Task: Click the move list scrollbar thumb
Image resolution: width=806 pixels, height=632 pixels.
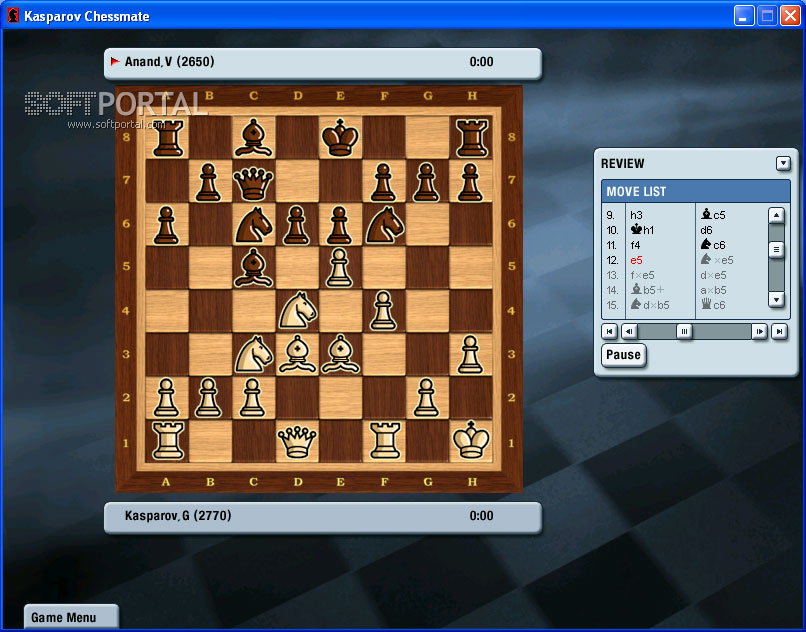Action: [776, 250]
